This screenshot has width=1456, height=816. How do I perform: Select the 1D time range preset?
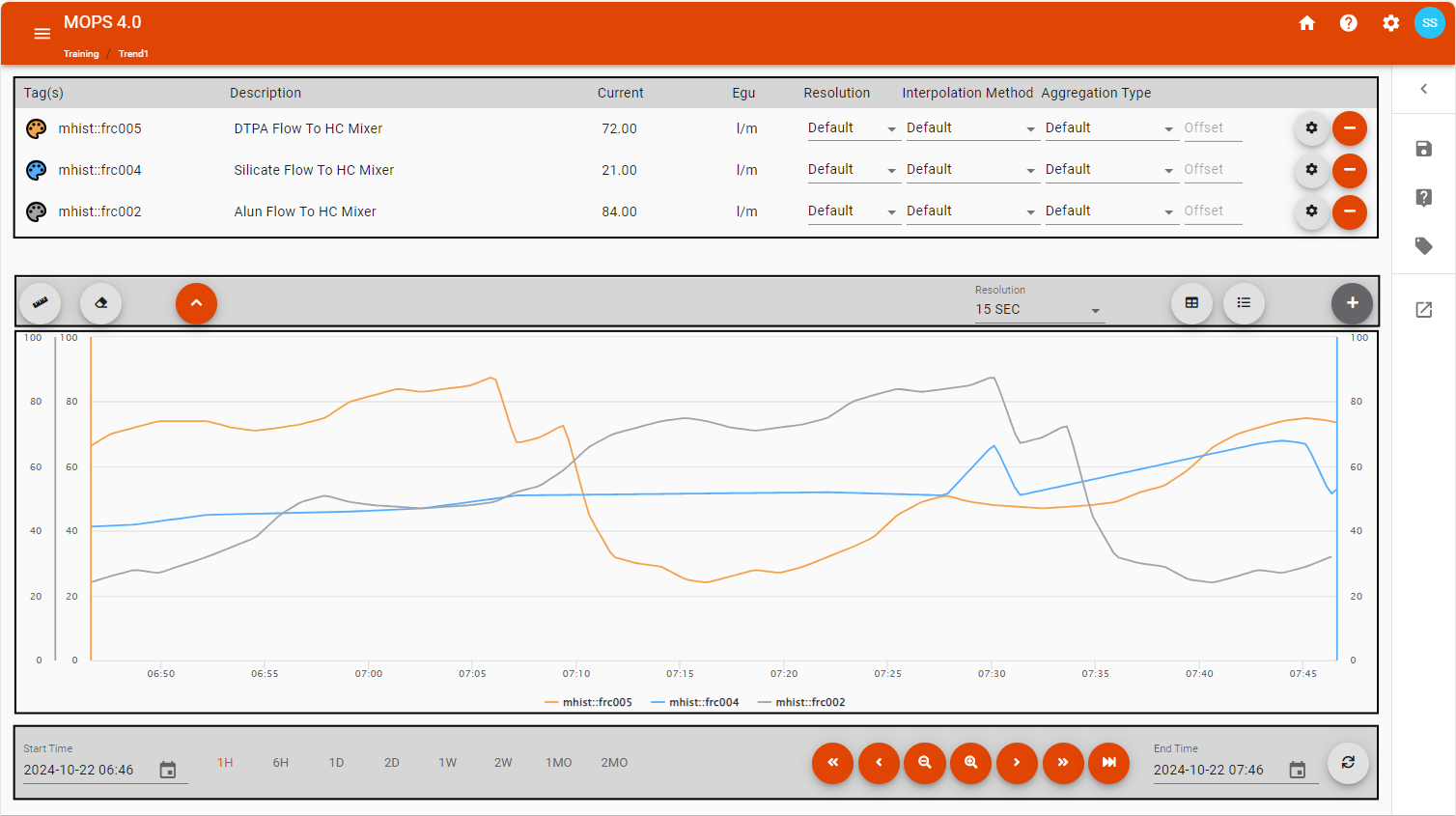click(x=336, y=762)
